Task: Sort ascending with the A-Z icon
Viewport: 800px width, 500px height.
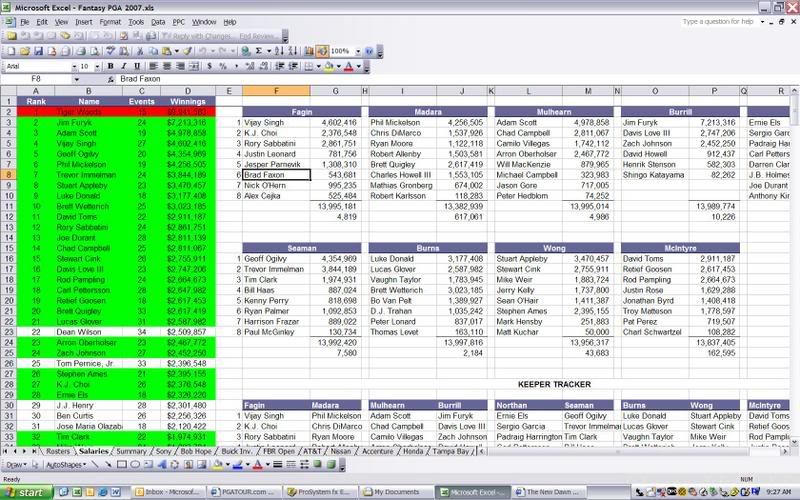Action: click(280, 51)
